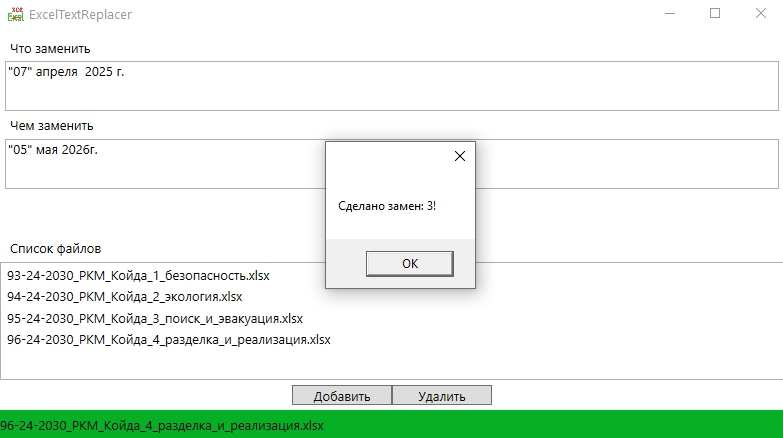Click the 'Чем заменить' label
783x438 pixels.
tap(51, 125)
